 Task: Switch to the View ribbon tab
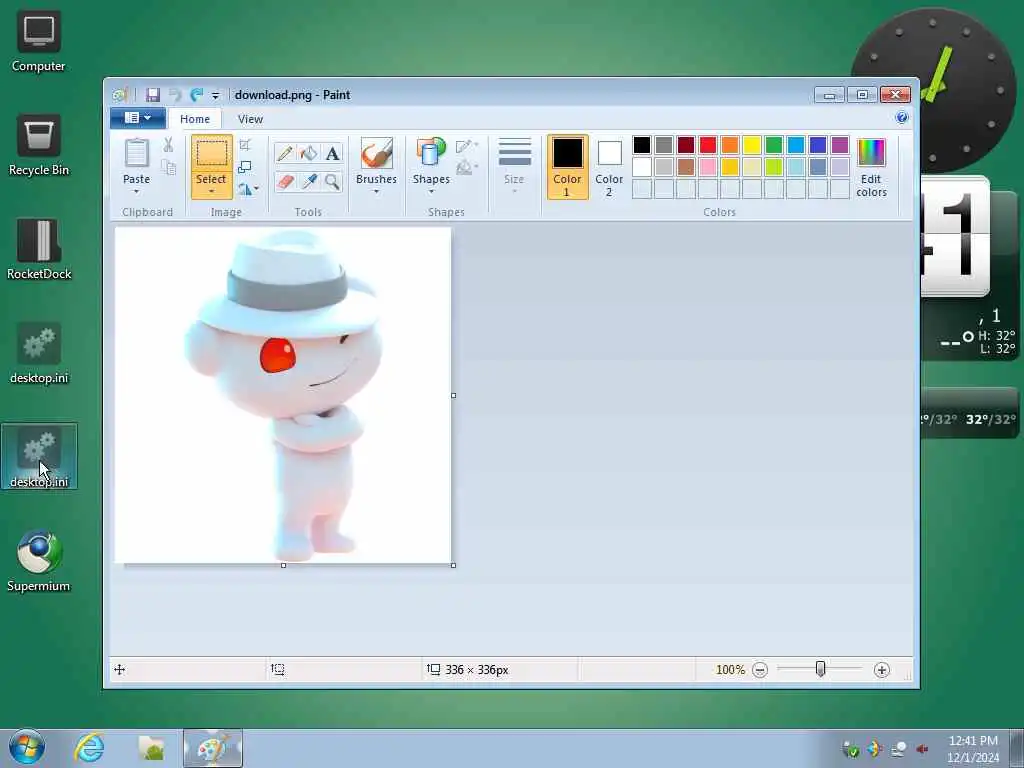(x=250, y=119)
